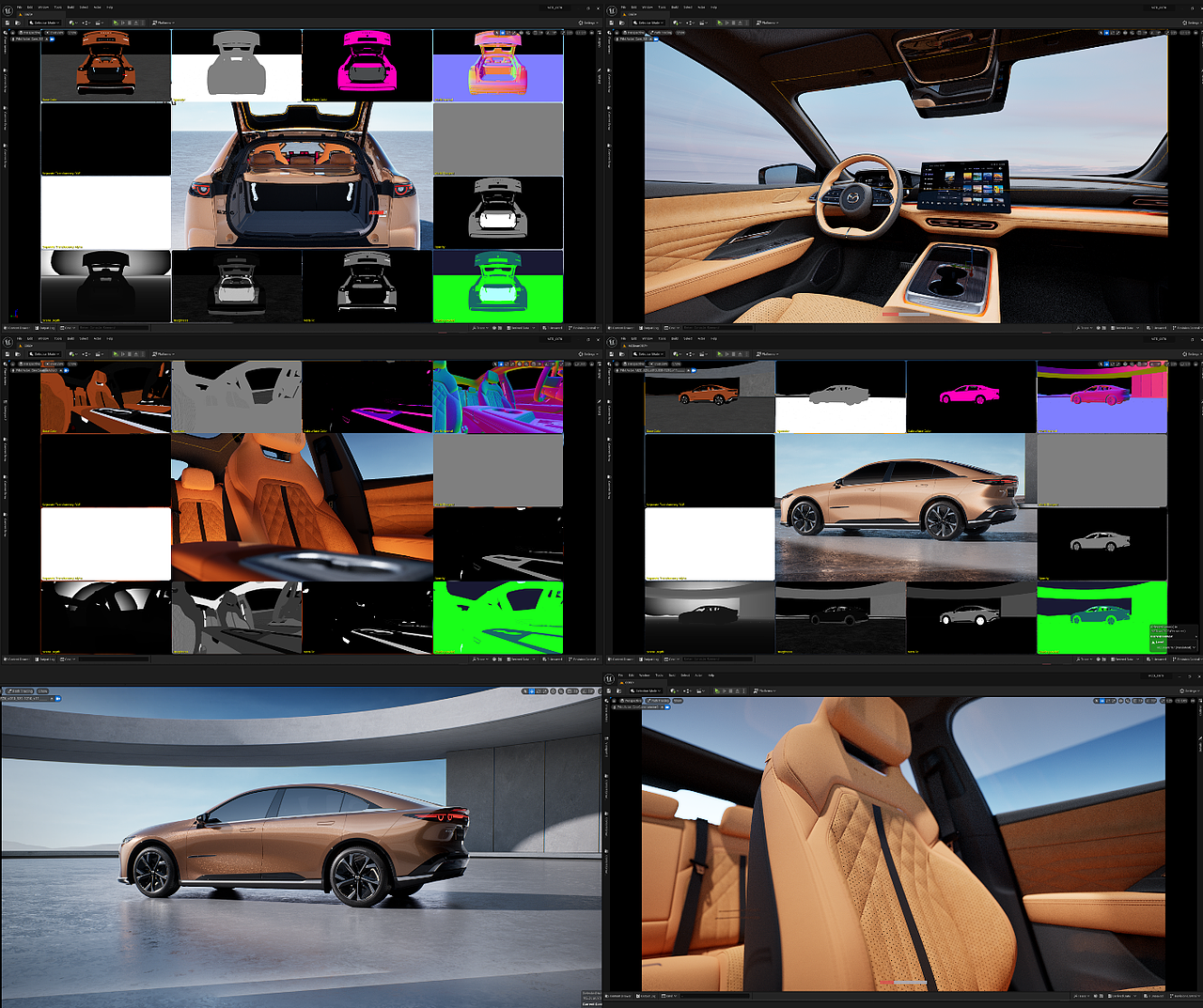1203x1008 pixels.
Task: Click Unreal Engine logo in trunk-view window
Action: coord(8,10)
